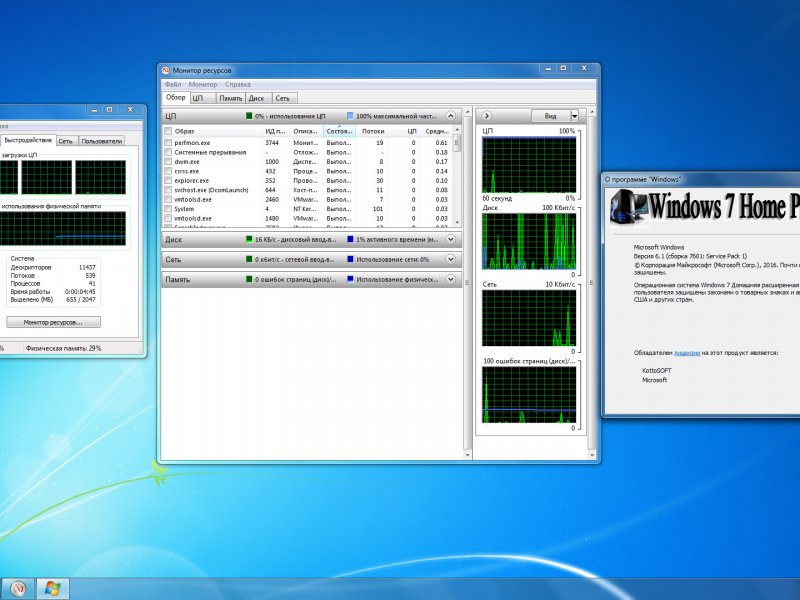
Task: Select the Сеть tab in Task Manager
Action: tap(65, 141)
